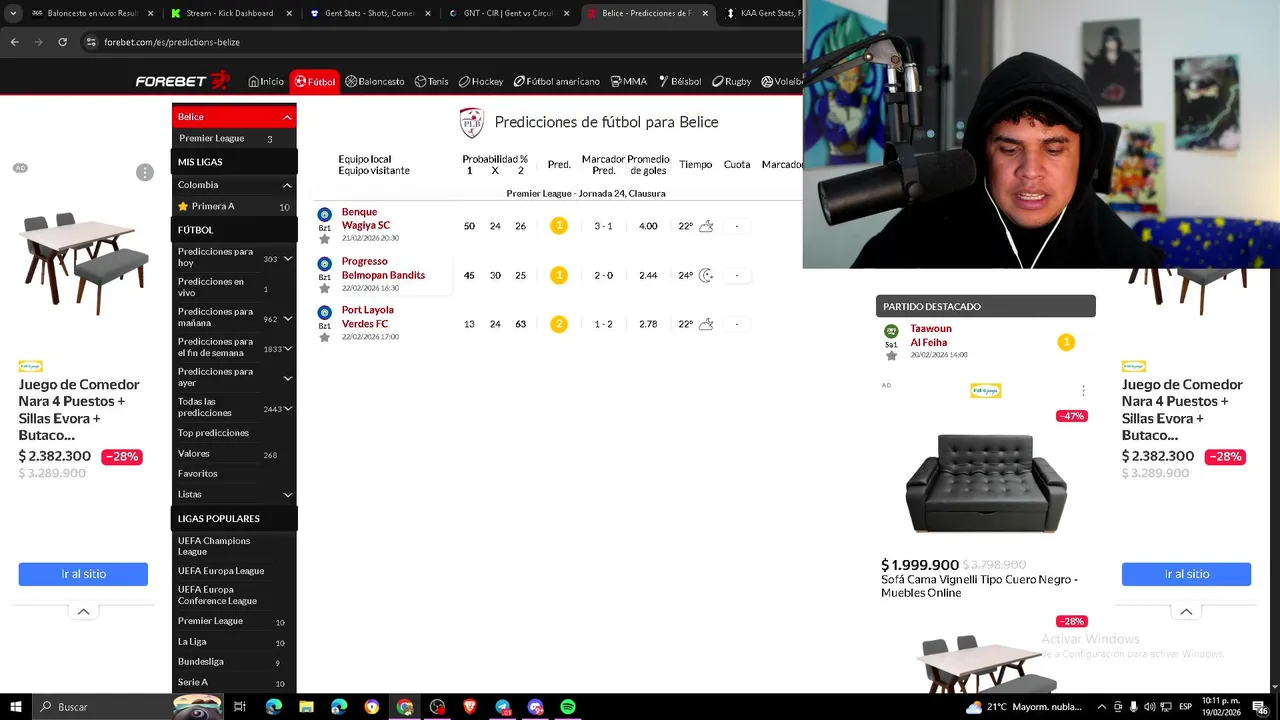Open Windows Start menu
This screenshot has height=720, width=1280.
pyautogui.click(x=15, y=707)
